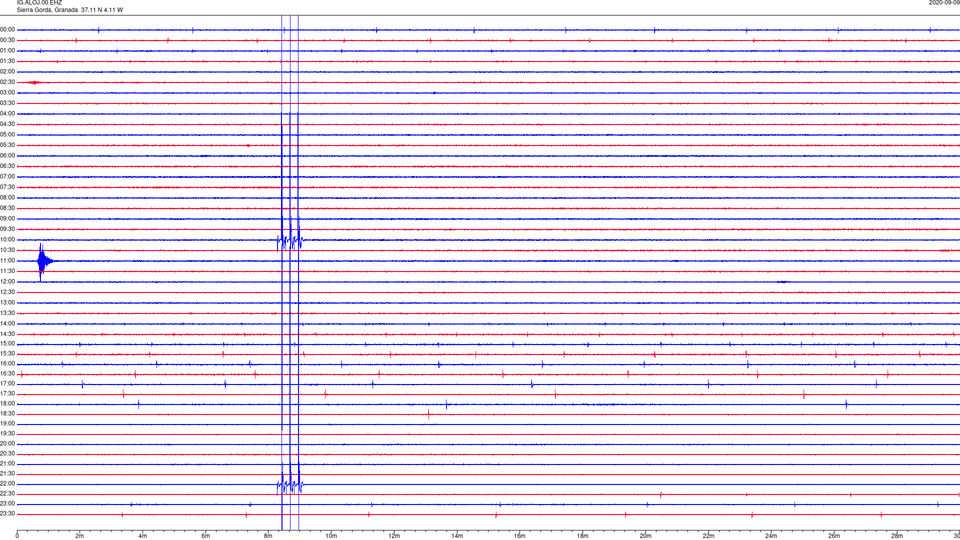Select the 11:00 trace time label
Viewport: 960px width, 540px height.
point(7,260)
